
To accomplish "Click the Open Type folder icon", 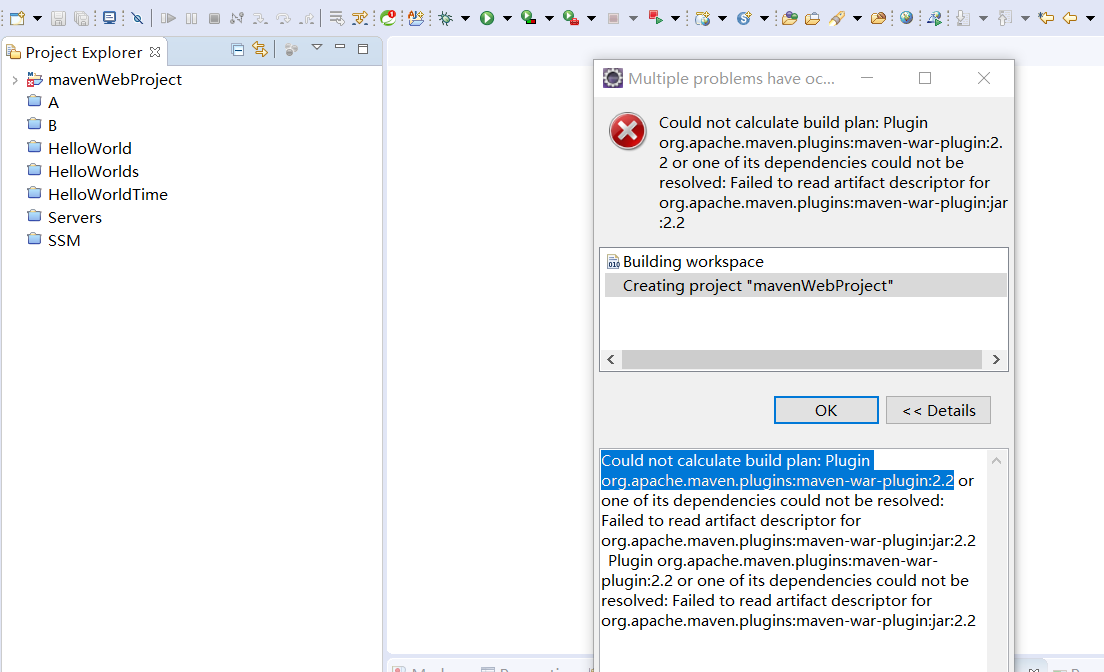I will click(789, 18).
